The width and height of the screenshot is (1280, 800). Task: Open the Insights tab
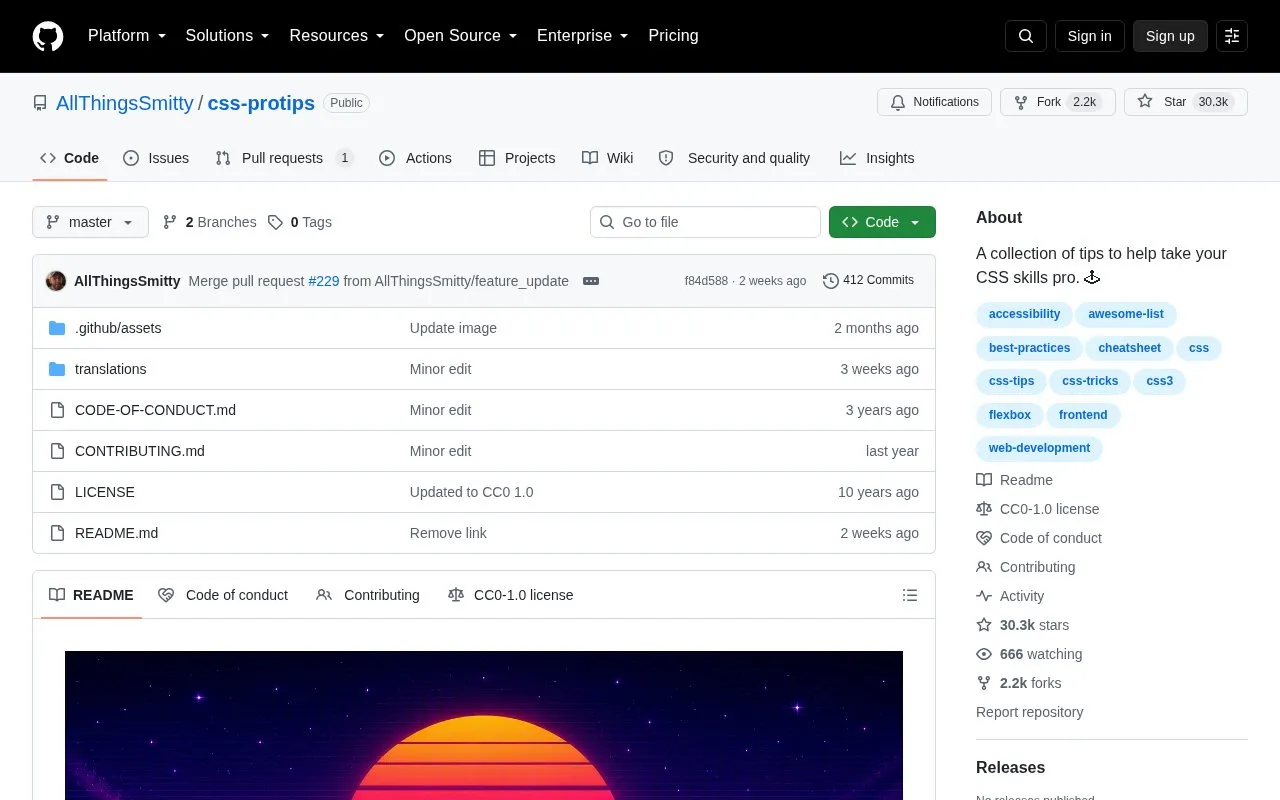pyautogui.click(x=877, y=158)
